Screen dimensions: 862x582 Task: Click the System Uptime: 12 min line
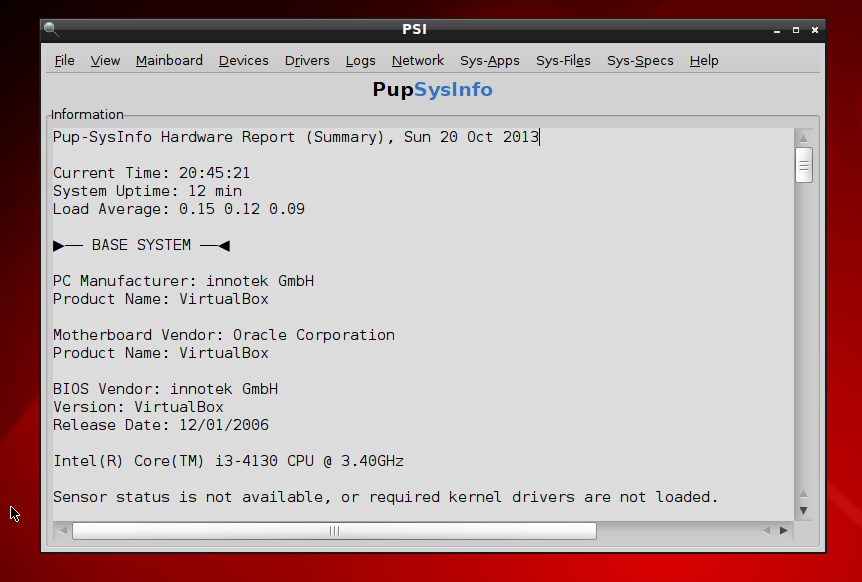147,191
